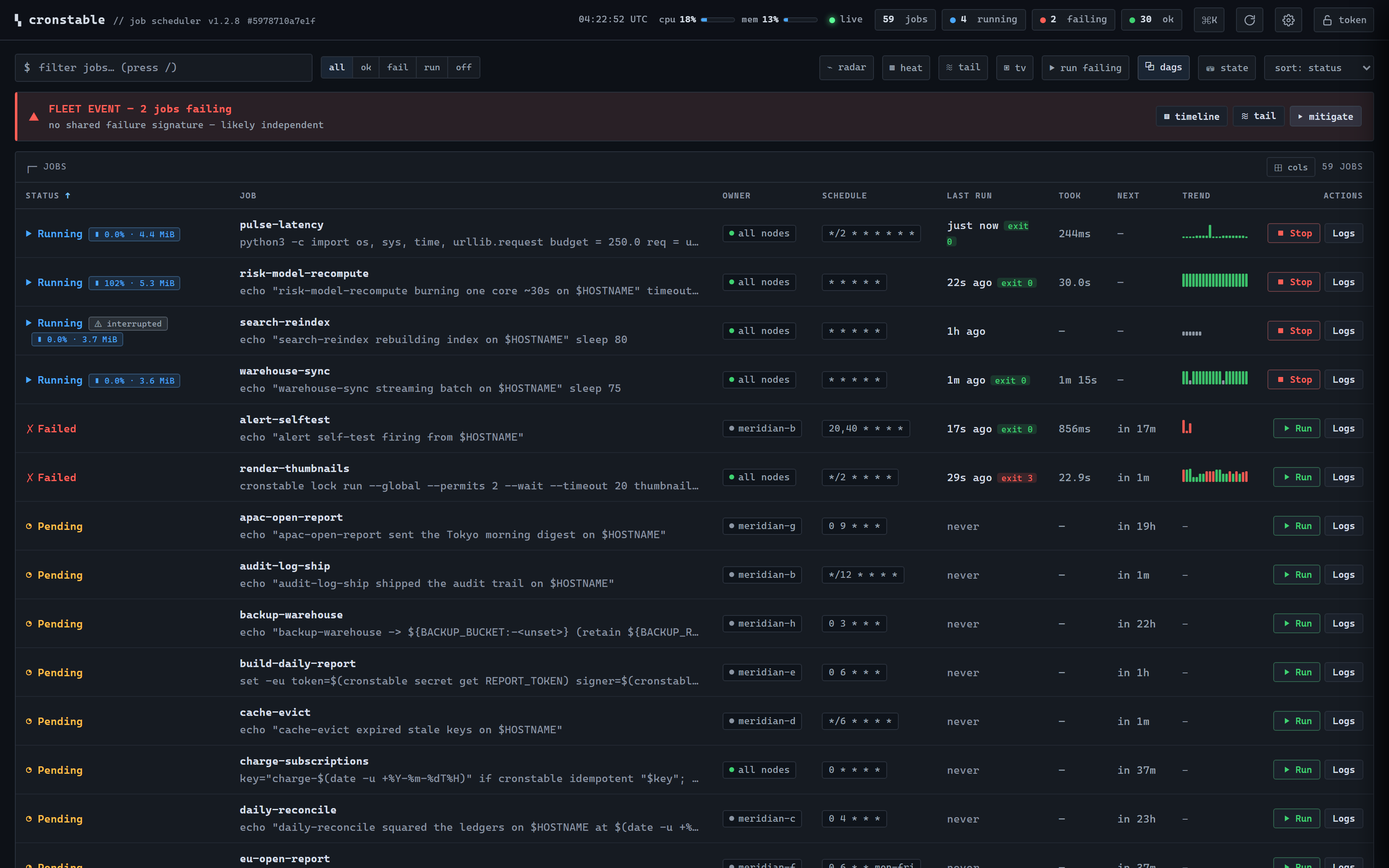1389x868 pixels.
Task: Click the 'exit 3' badge on render-thumbnails
Action: pos(1017,478)
